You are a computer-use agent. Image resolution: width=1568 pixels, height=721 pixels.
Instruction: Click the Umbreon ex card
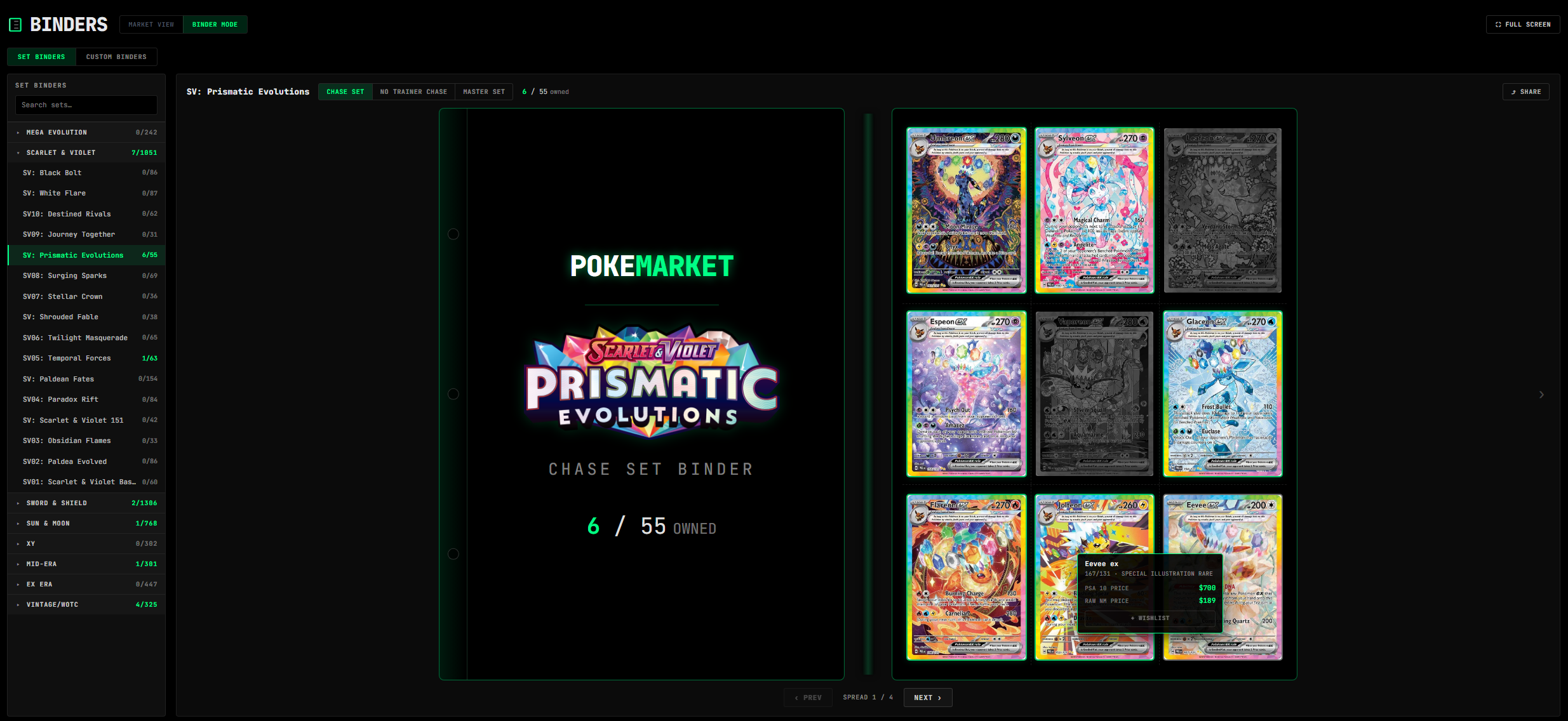point(967,211)
